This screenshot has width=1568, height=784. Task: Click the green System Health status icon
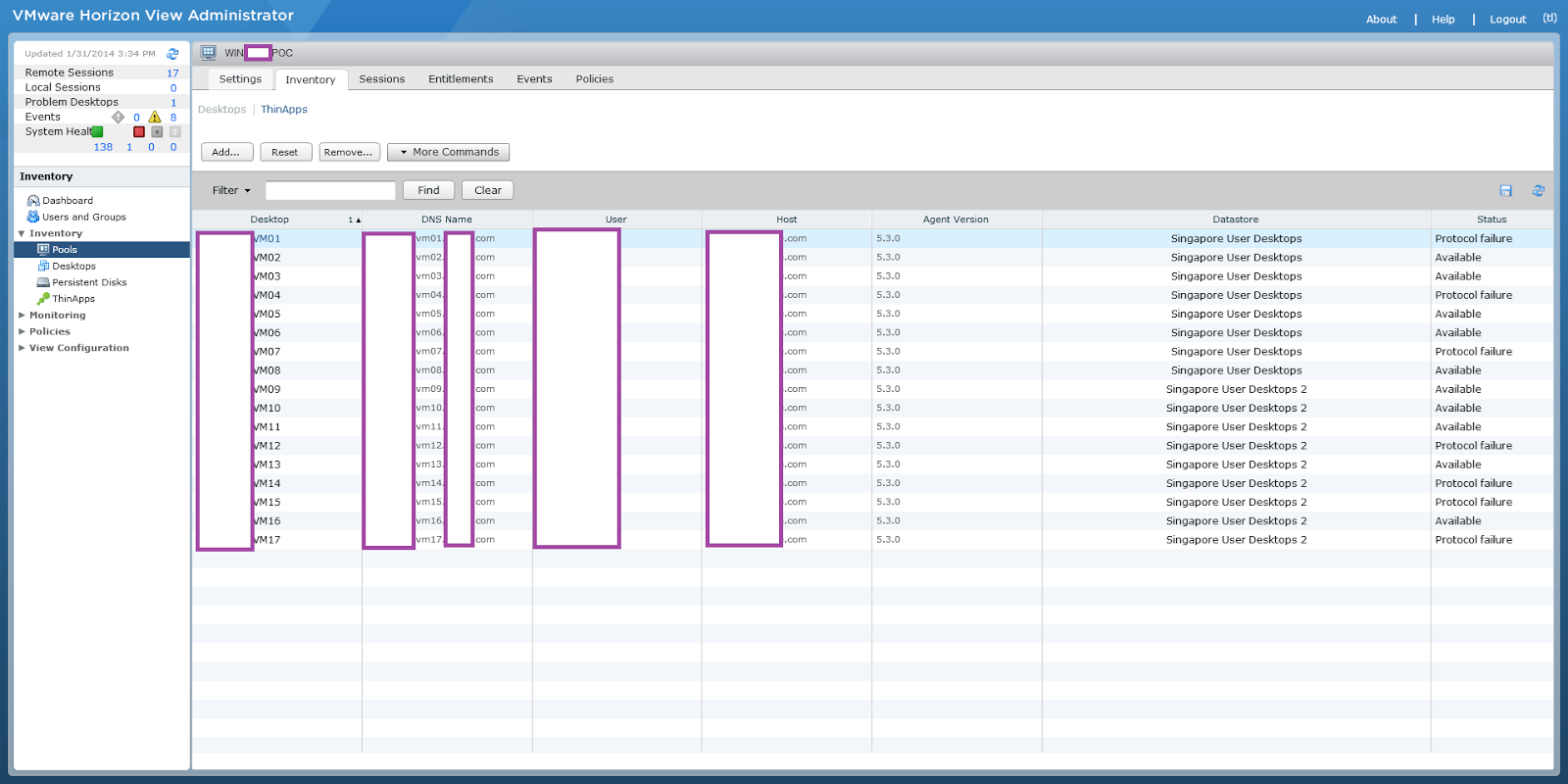97,132
